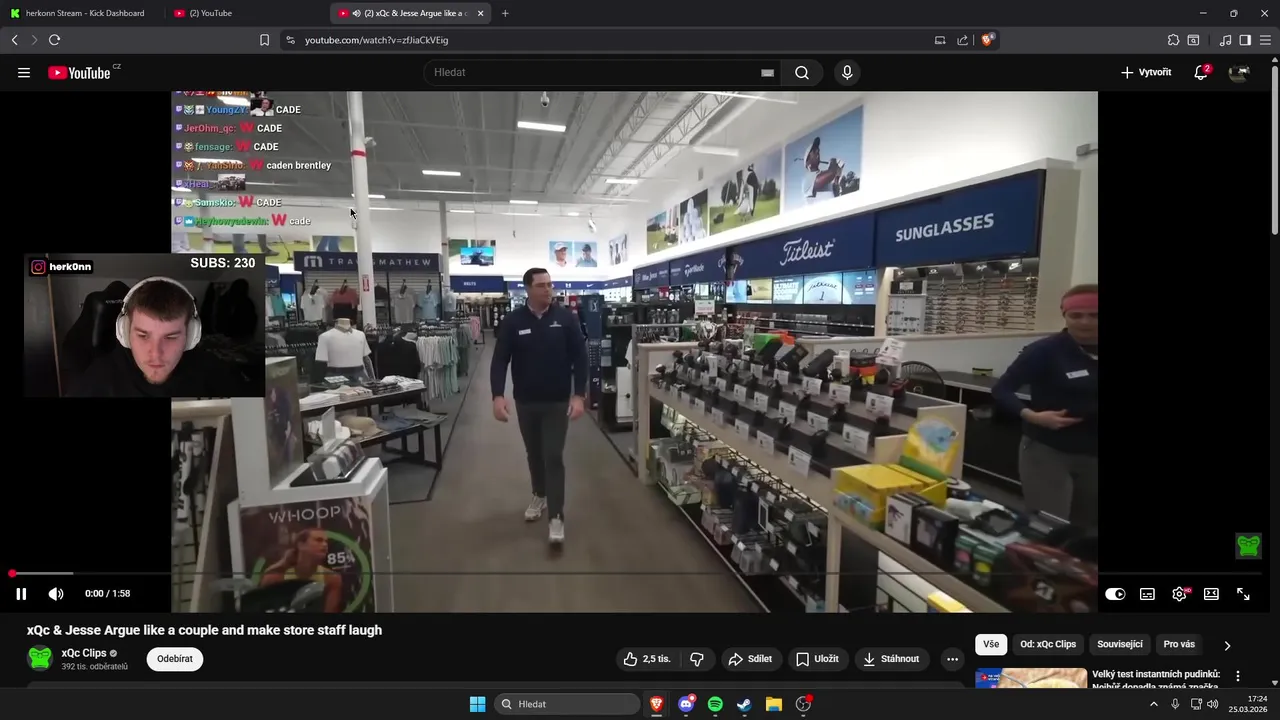This screenshot has height=720, width=1280.
Task: Show more filter chips with arrow
Action: 1227,645
